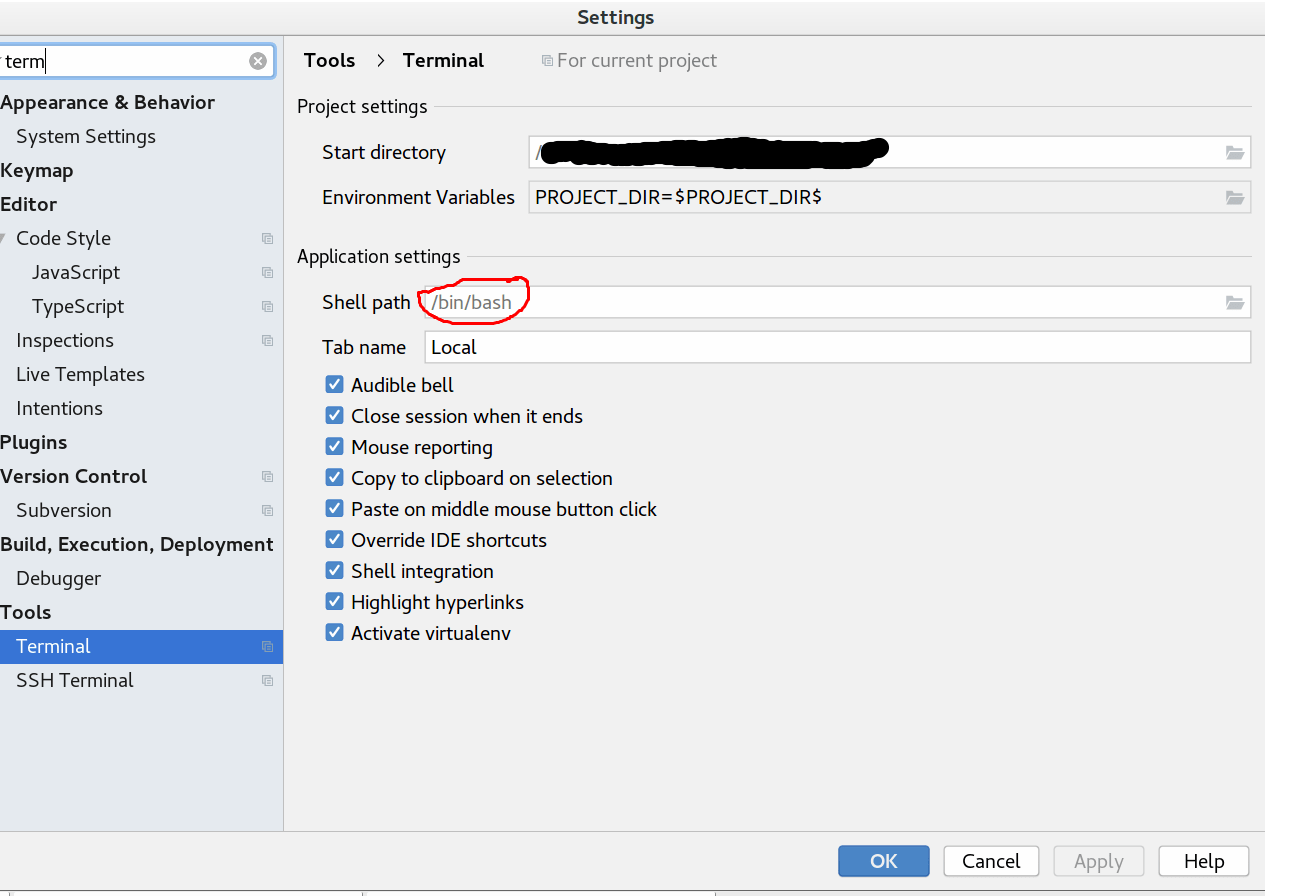This screenshot has width=1302, height=896.
Task: Click the For current project icon in header
Action: coord(546,60)
